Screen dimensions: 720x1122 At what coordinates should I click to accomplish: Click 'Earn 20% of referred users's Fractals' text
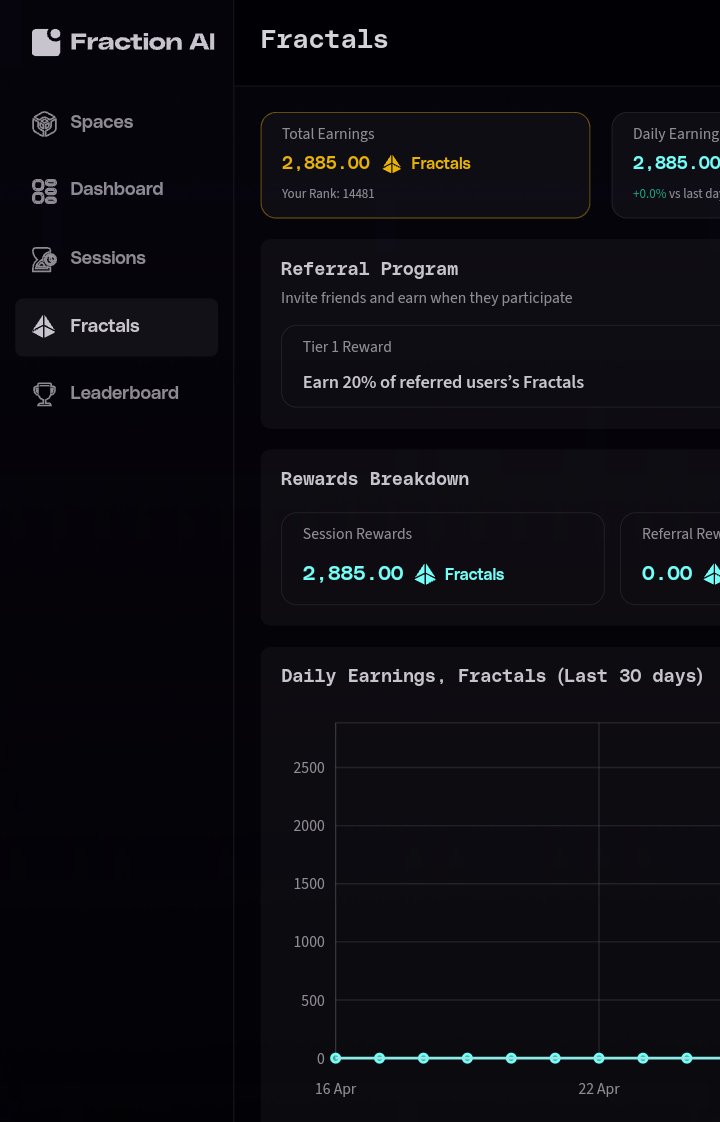(443, 382)
